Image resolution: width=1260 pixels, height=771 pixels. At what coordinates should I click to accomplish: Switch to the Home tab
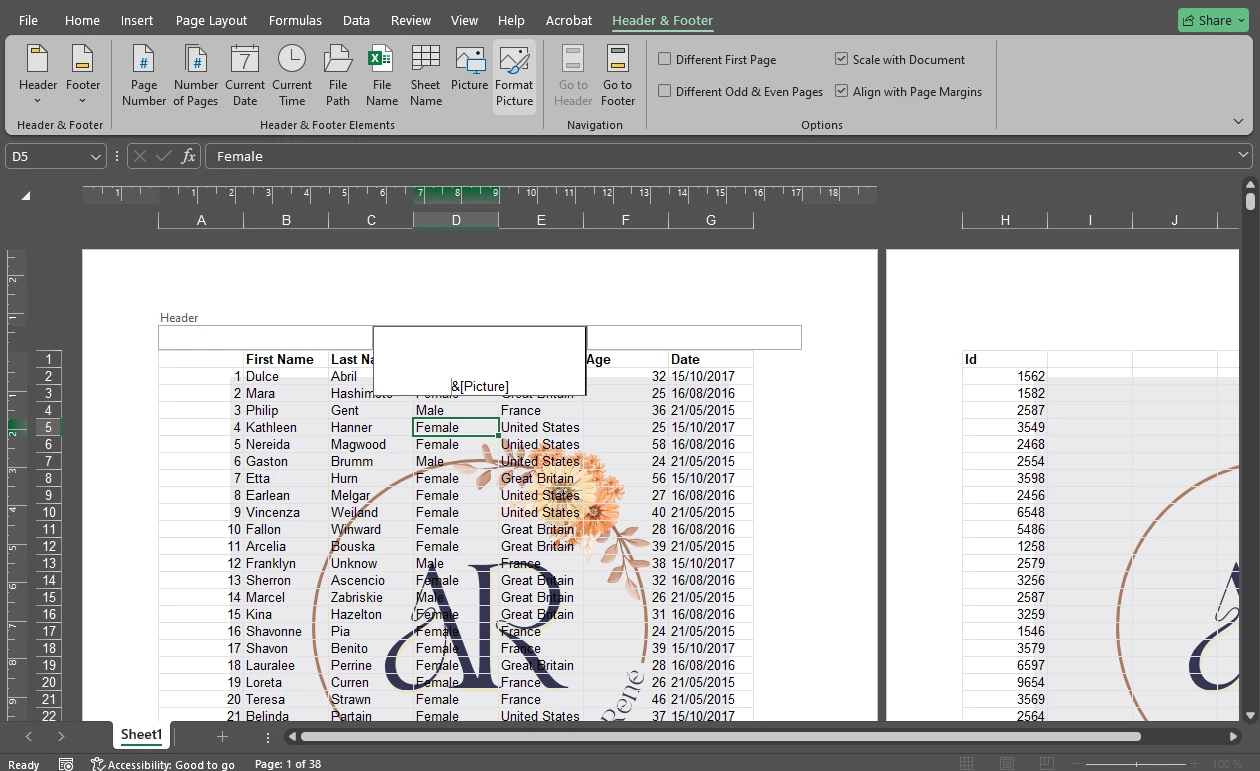(x=82, y=20)
